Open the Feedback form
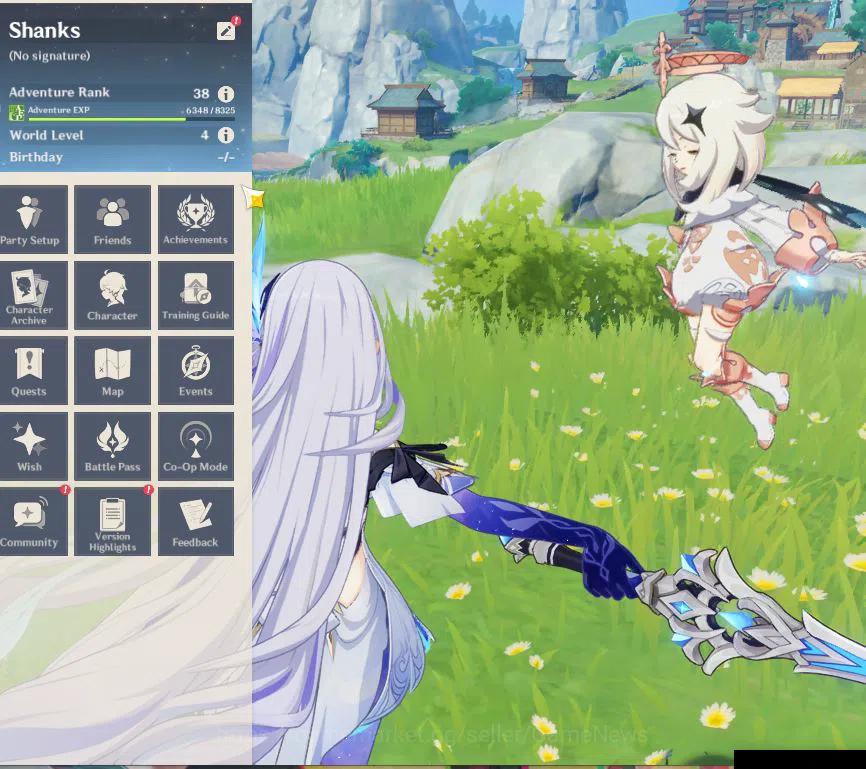 (196, 522)
